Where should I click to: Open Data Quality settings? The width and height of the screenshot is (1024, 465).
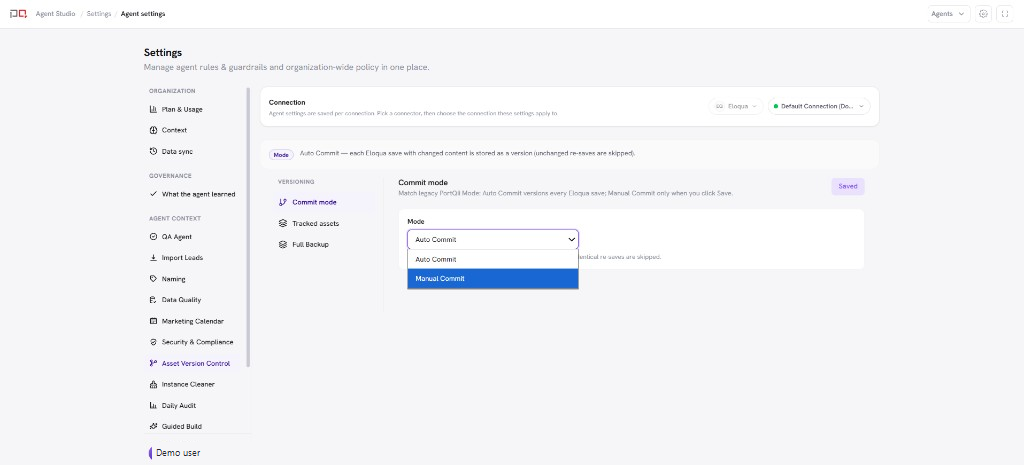[195, 300]
